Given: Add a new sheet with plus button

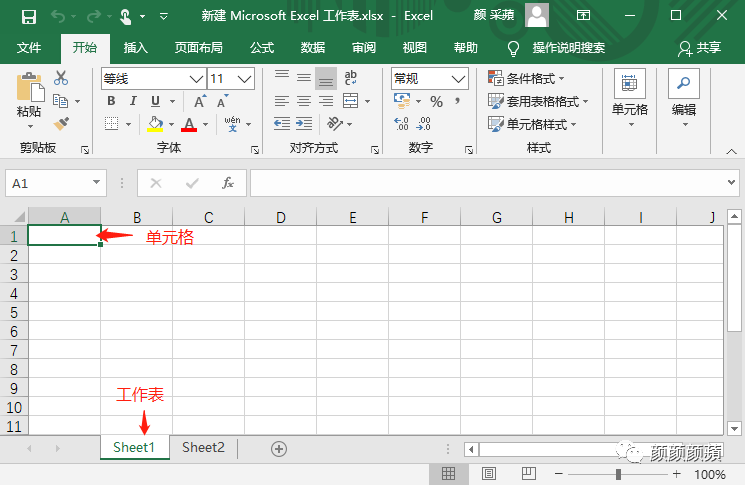Looking at the screenshot, I should pos(278,449).
